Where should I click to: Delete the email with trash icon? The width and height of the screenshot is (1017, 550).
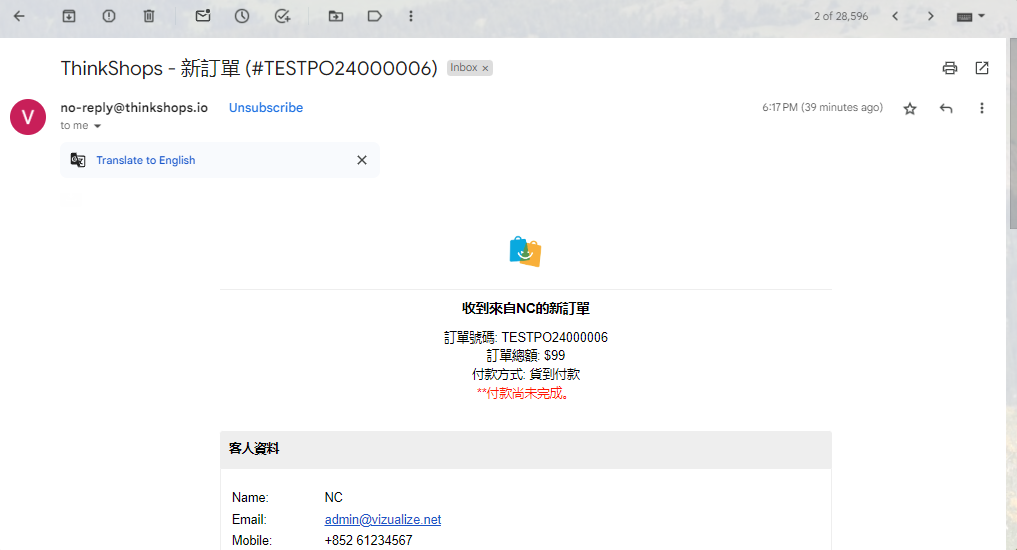(149, 16)
